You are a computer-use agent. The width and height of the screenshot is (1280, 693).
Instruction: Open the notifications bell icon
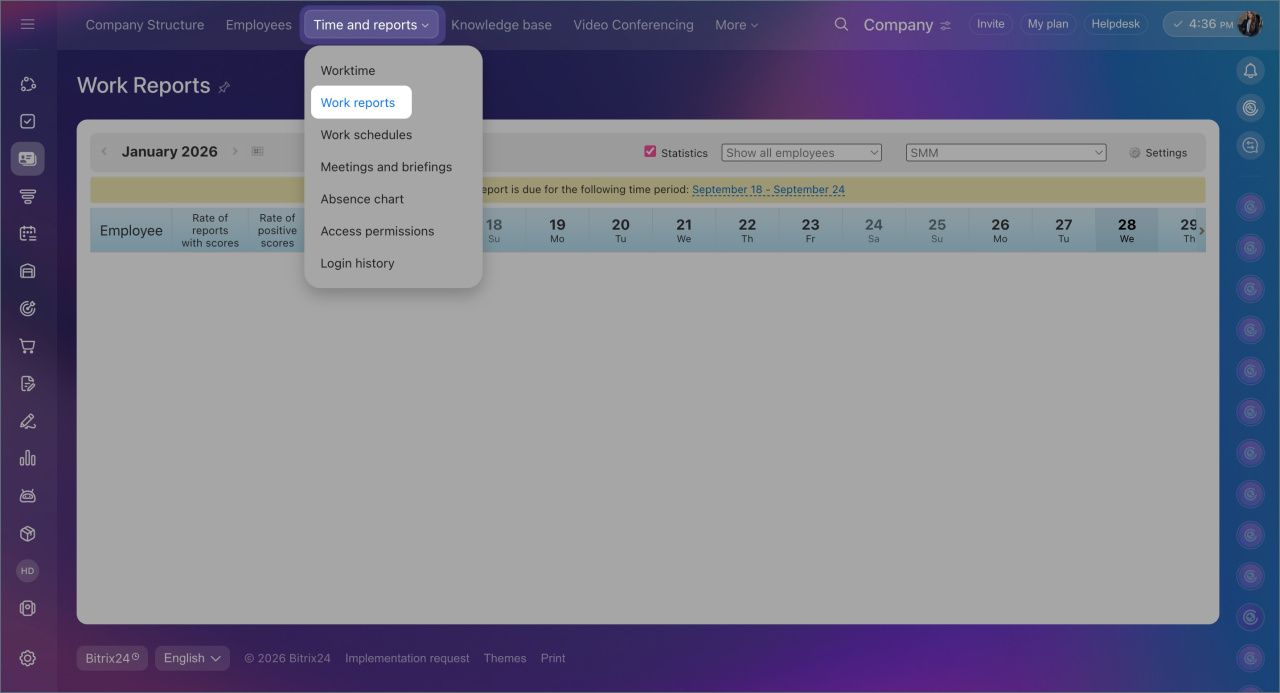click(x=1250, y=70)
